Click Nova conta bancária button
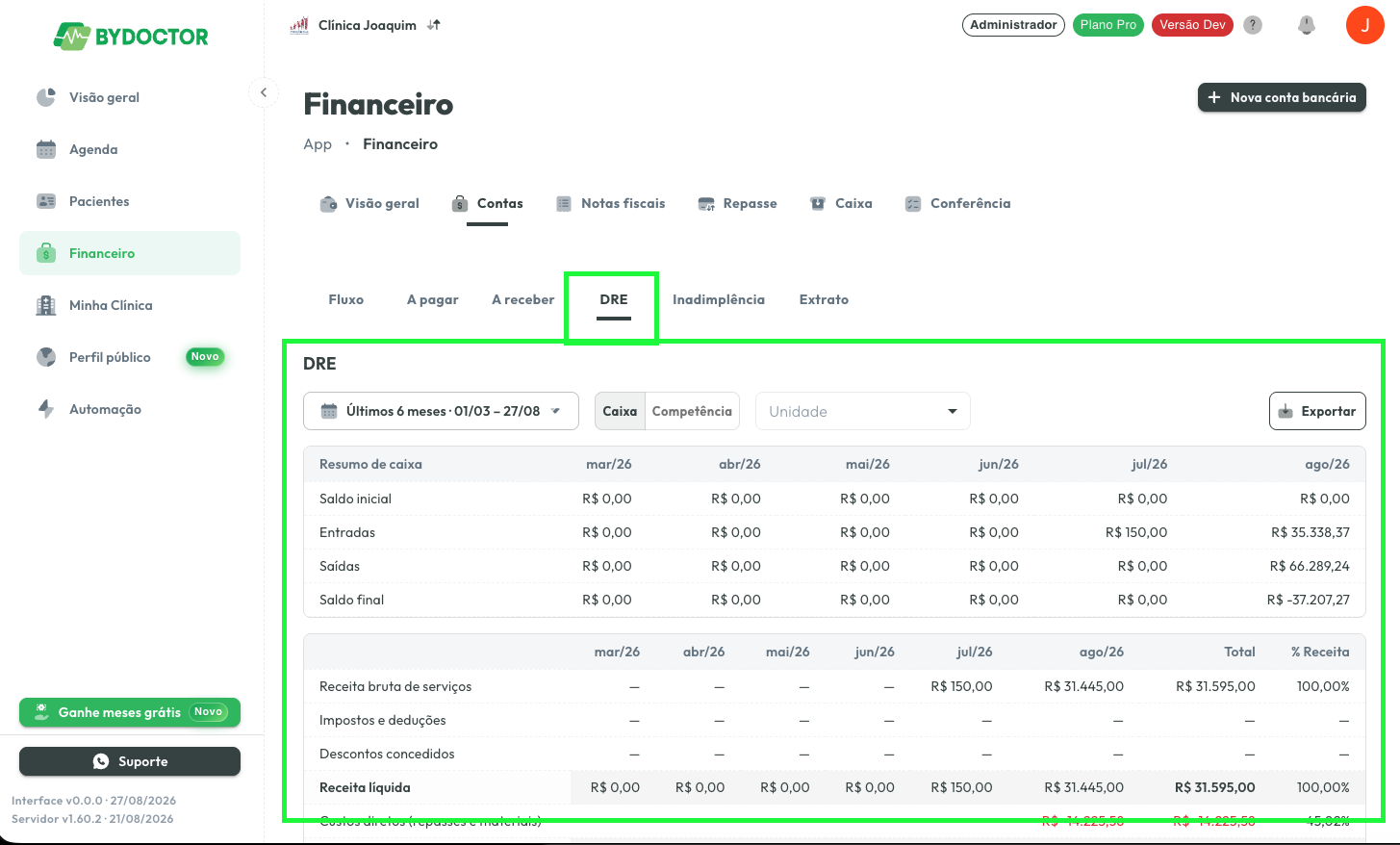 click(x=1282, y=97)
